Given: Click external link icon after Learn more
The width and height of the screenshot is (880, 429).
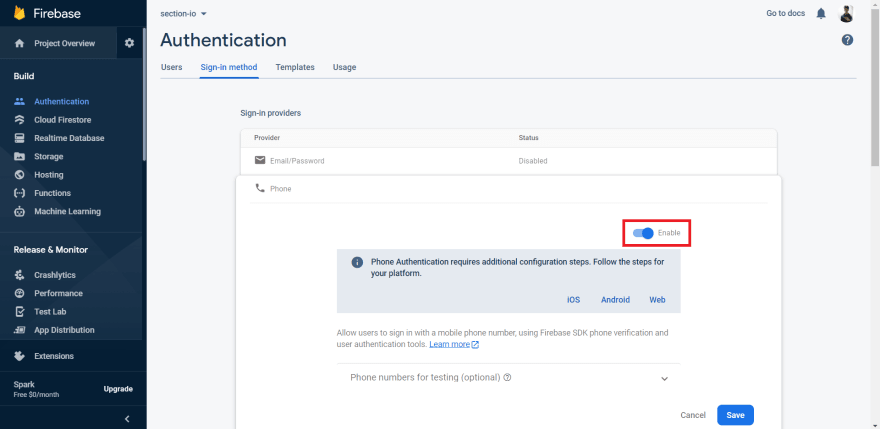Looking at the screenshot, I should [x=475, y=344].
